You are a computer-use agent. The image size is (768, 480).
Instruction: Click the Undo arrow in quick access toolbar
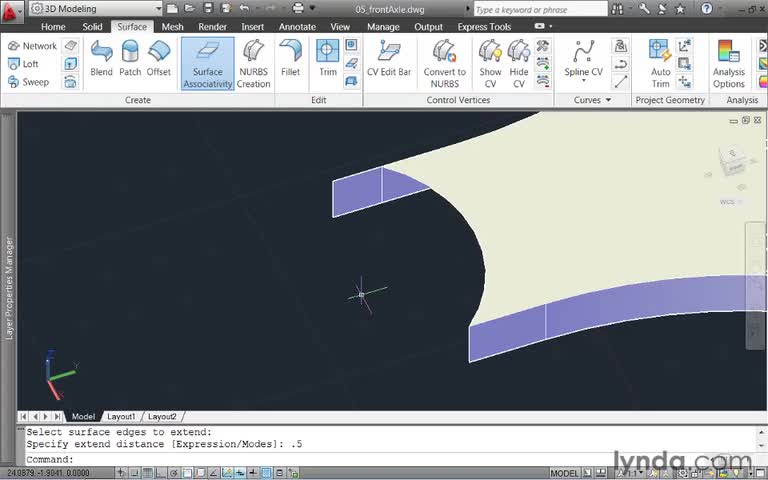[x=244, y=8]
